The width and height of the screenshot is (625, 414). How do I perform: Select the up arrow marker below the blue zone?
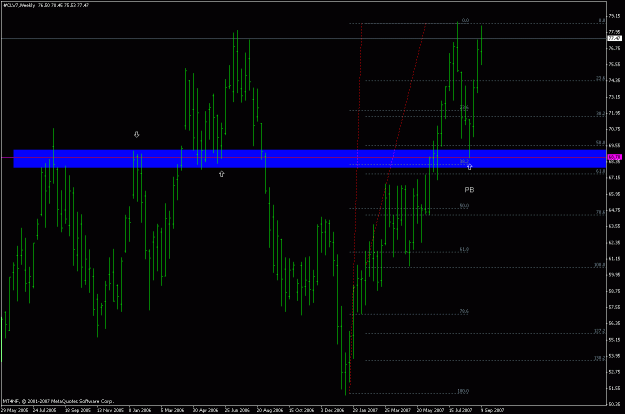point(222,174)
